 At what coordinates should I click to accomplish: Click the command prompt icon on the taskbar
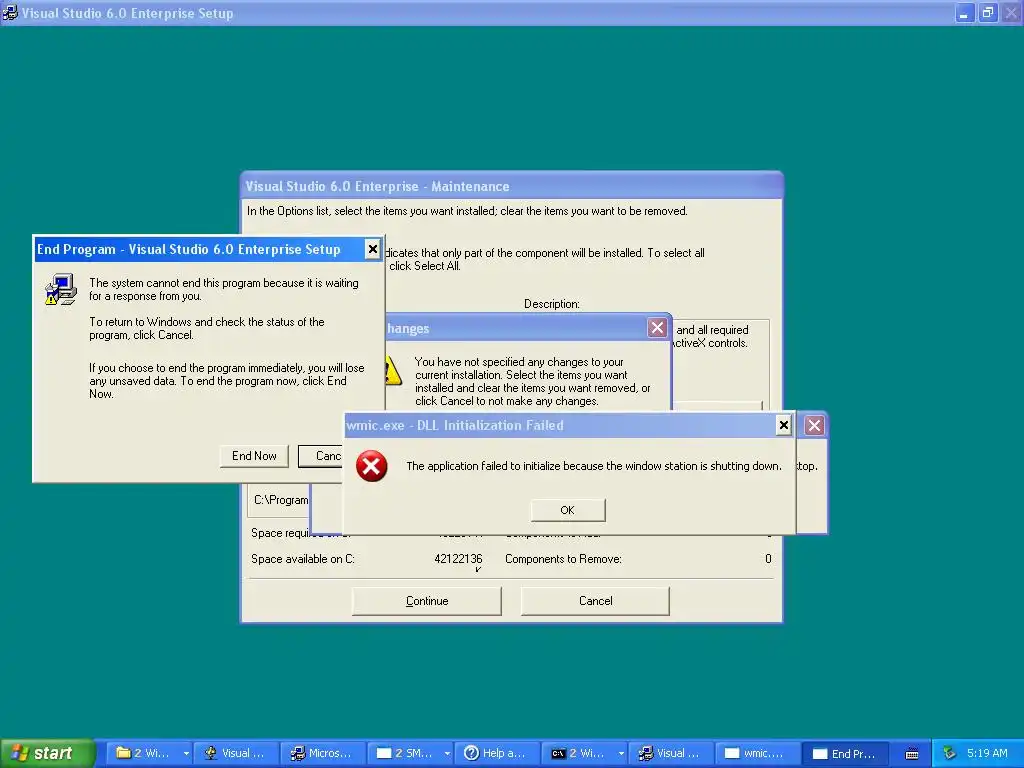[558, 754]
